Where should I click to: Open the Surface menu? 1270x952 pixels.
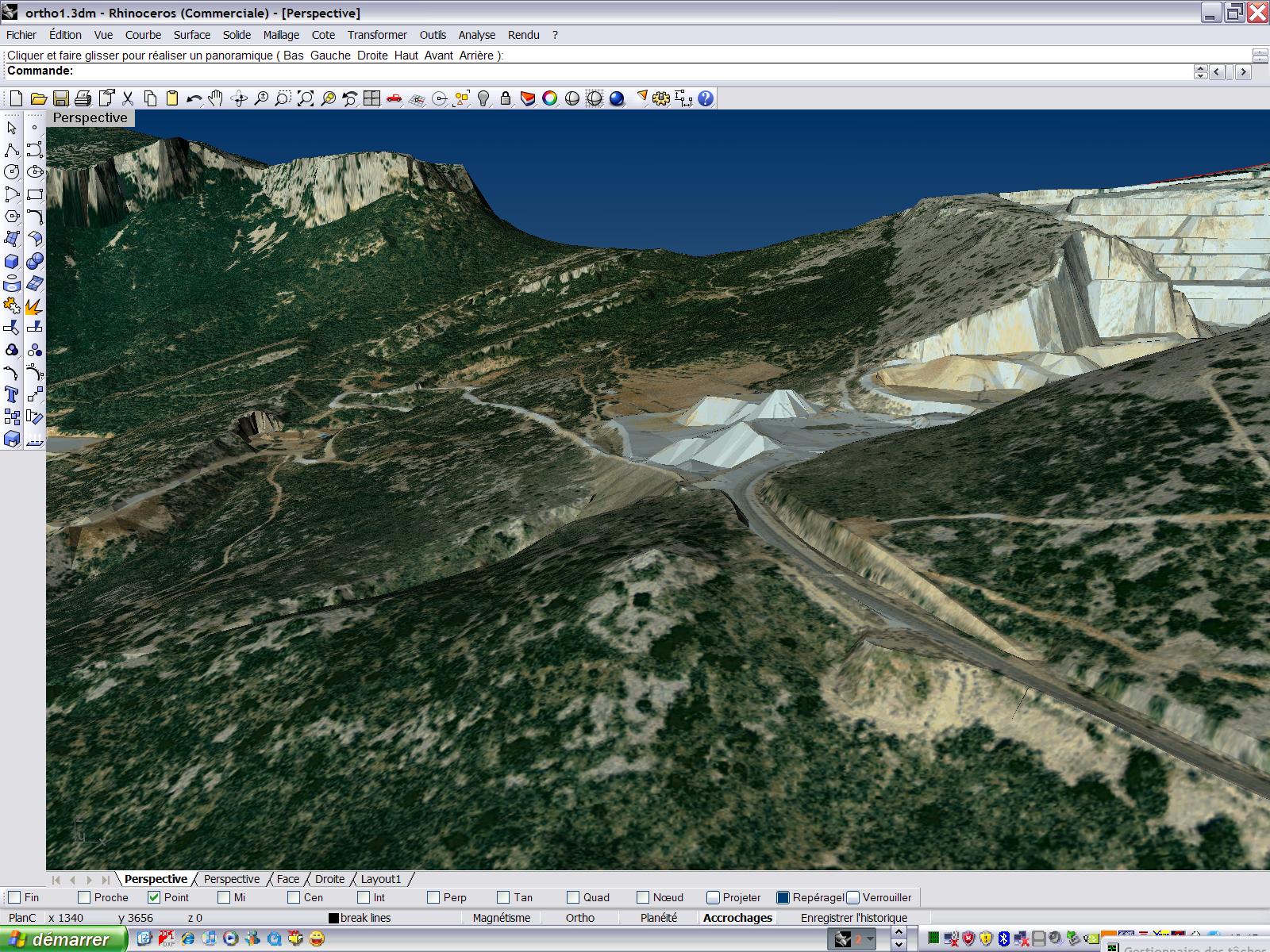point(191,35)
